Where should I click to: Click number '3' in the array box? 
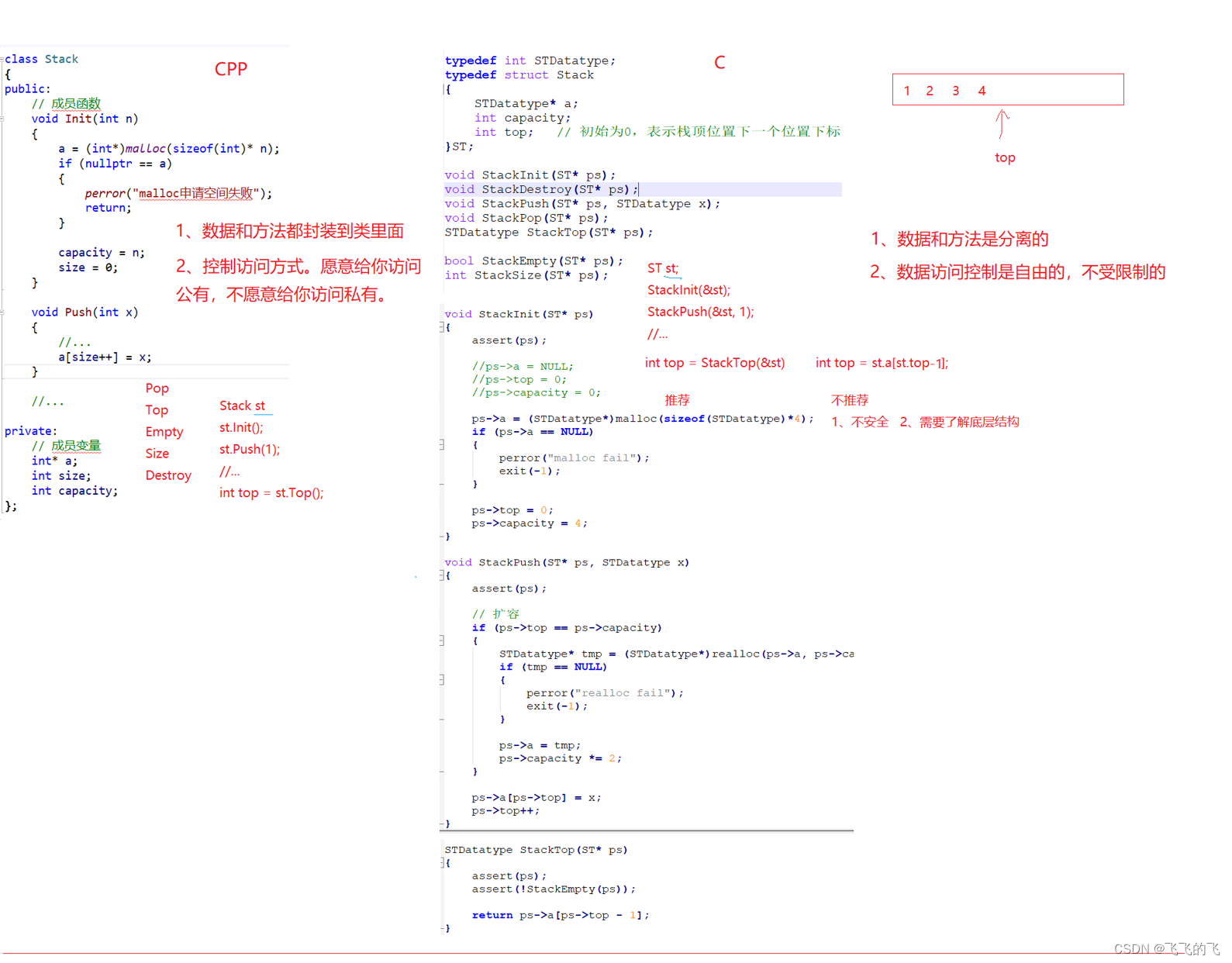click(x=956, y=91)
